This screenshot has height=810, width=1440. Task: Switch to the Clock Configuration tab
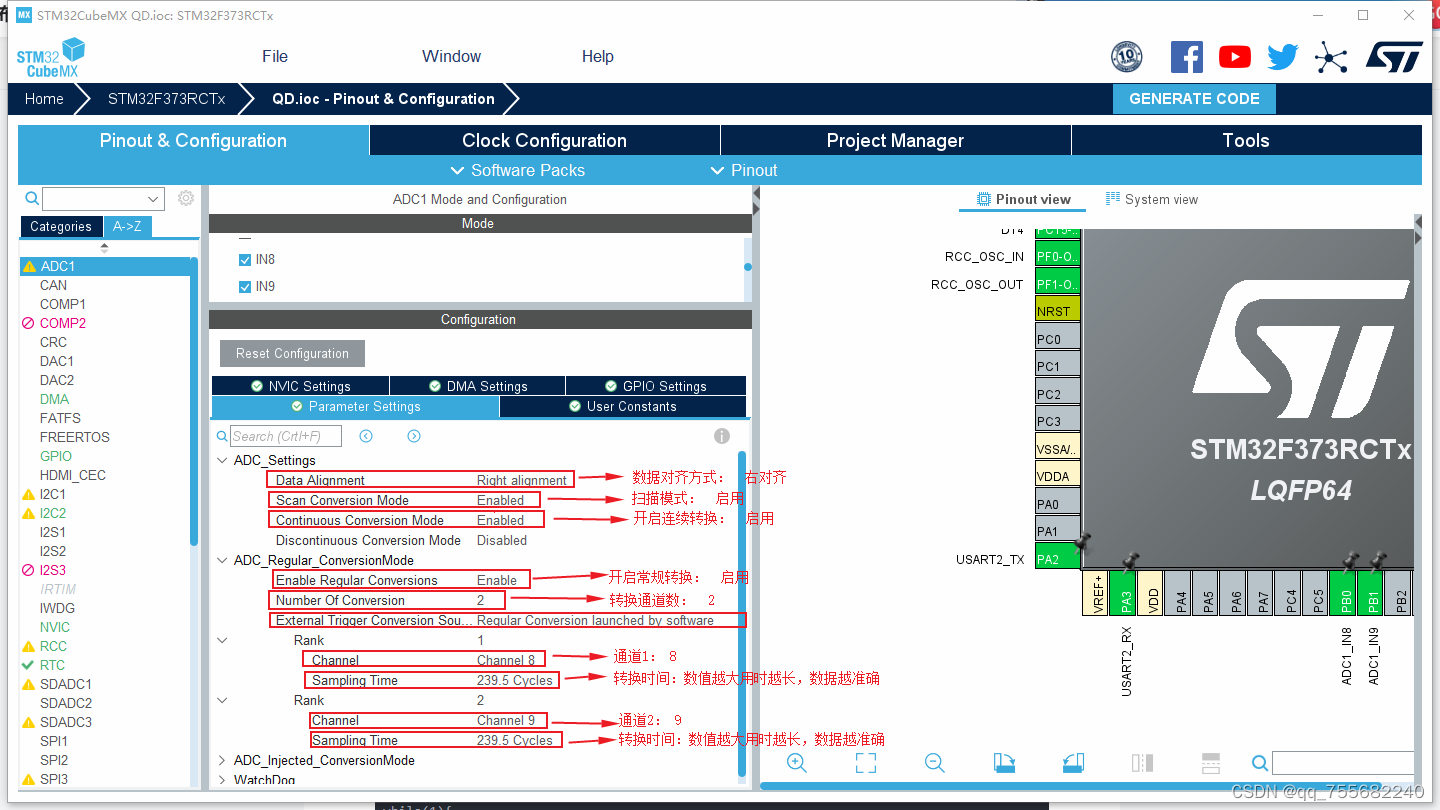point(544,141)
